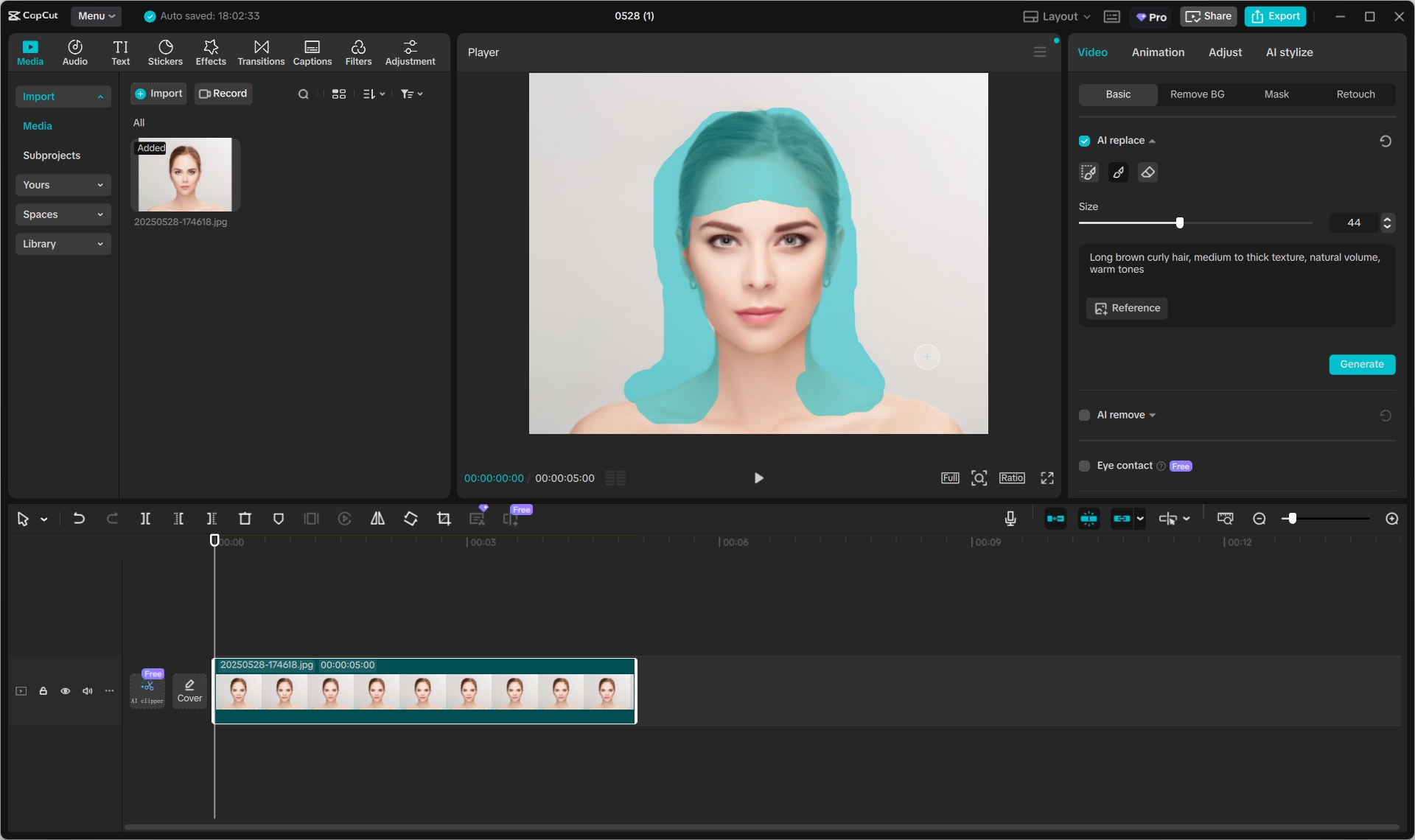This screenshot has width=1415, height=840.
Task: Click the Generate button
Action: click(x=1361, y=364)
